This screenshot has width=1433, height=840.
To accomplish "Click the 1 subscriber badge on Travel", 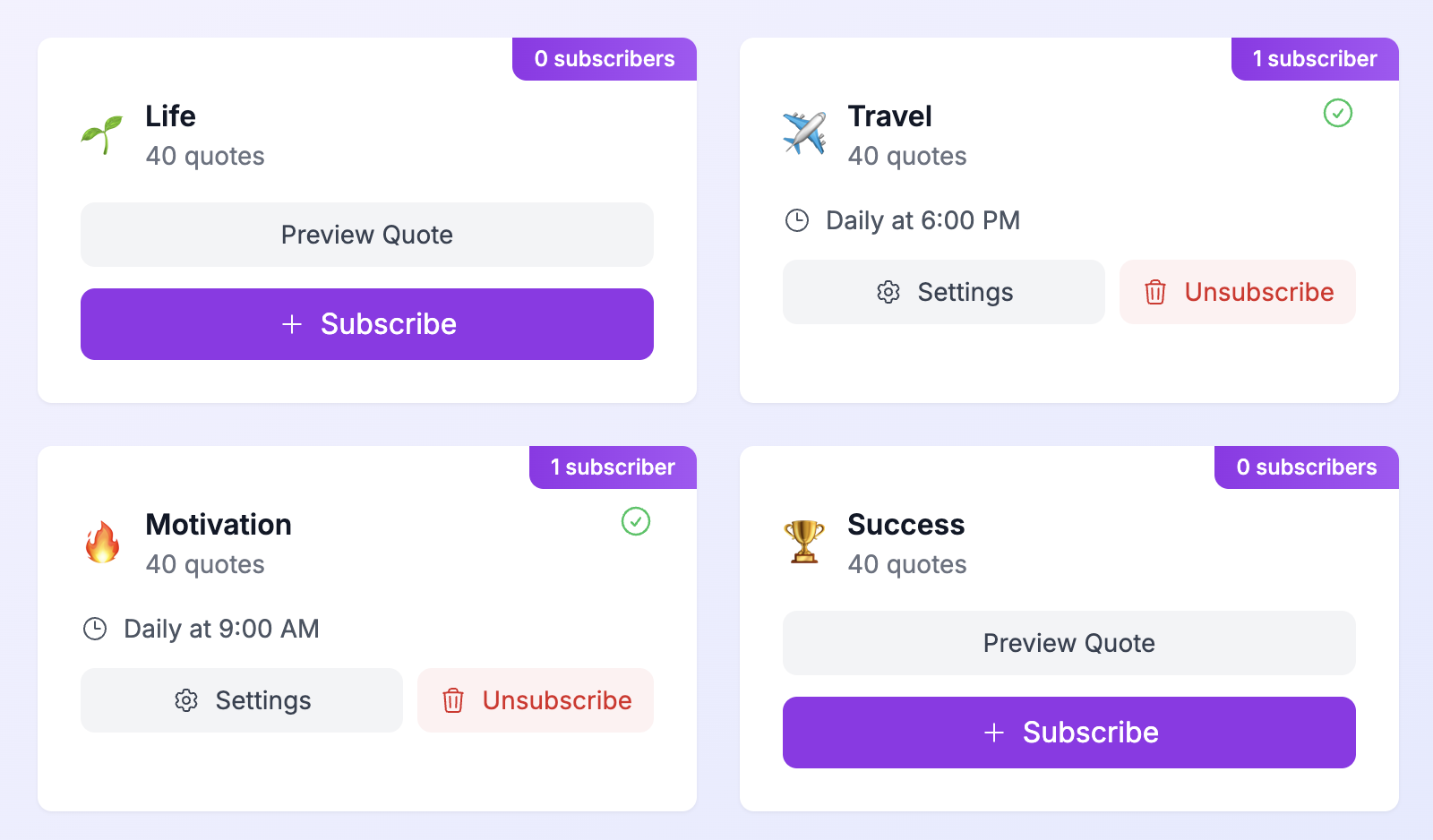I will click(1315, 59).
